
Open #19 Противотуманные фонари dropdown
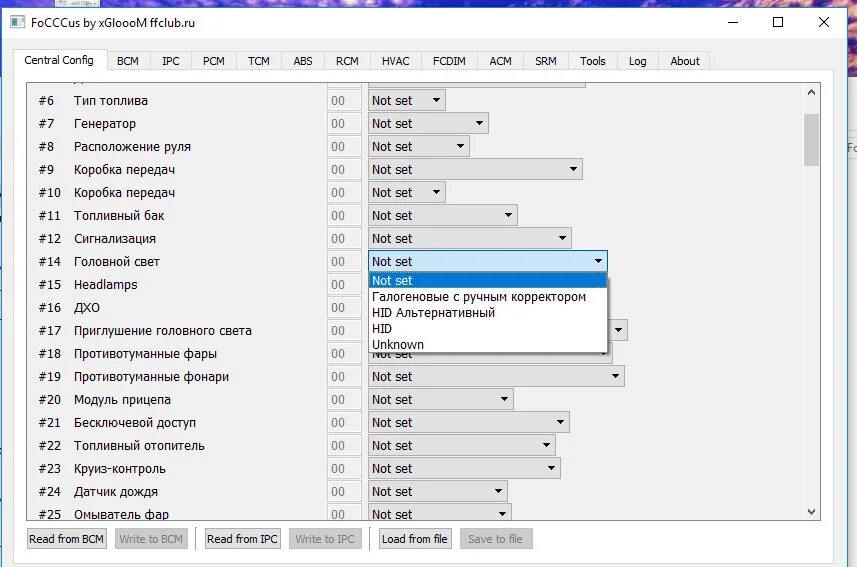coord(496,377)
